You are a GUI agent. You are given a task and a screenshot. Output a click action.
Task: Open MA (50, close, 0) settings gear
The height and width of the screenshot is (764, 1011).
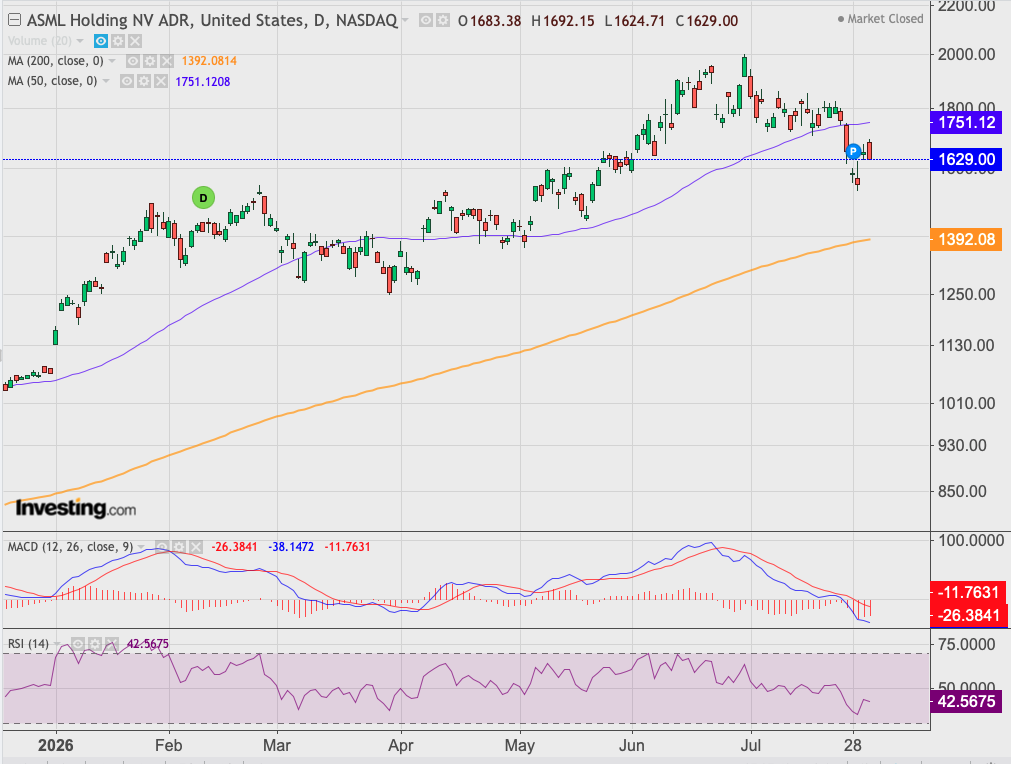point(144,81)
